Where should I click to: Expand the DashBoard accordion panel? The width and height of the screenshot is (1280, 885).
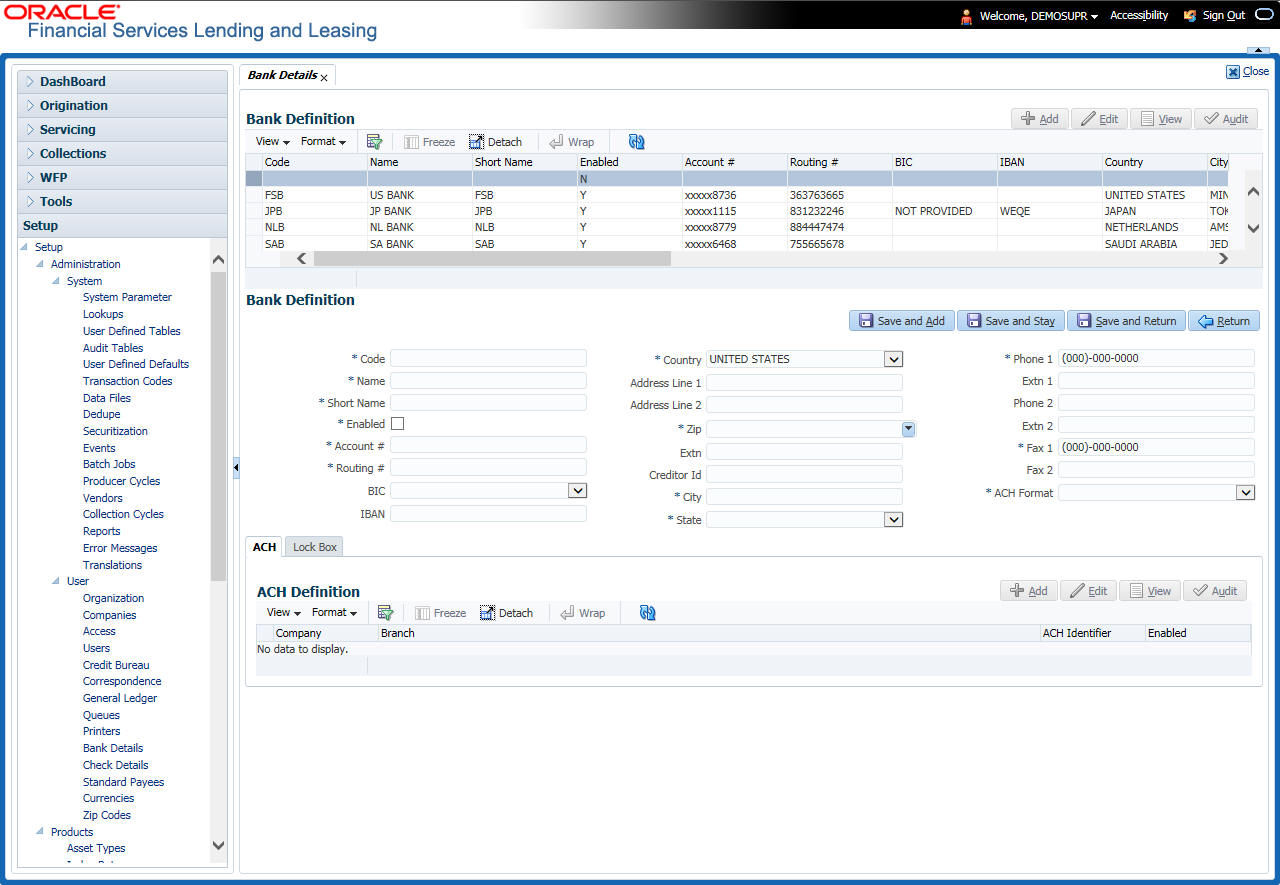(x=123, y=82)
